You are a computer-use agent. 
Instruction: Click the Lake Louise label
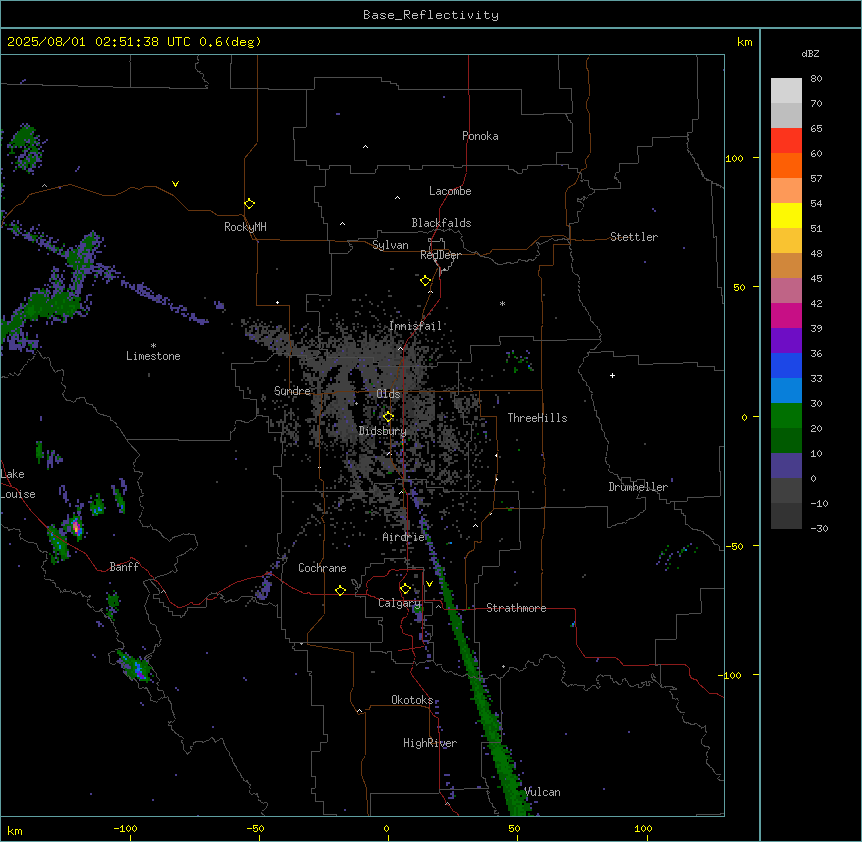pyautogui.click(x=17, y=484)
